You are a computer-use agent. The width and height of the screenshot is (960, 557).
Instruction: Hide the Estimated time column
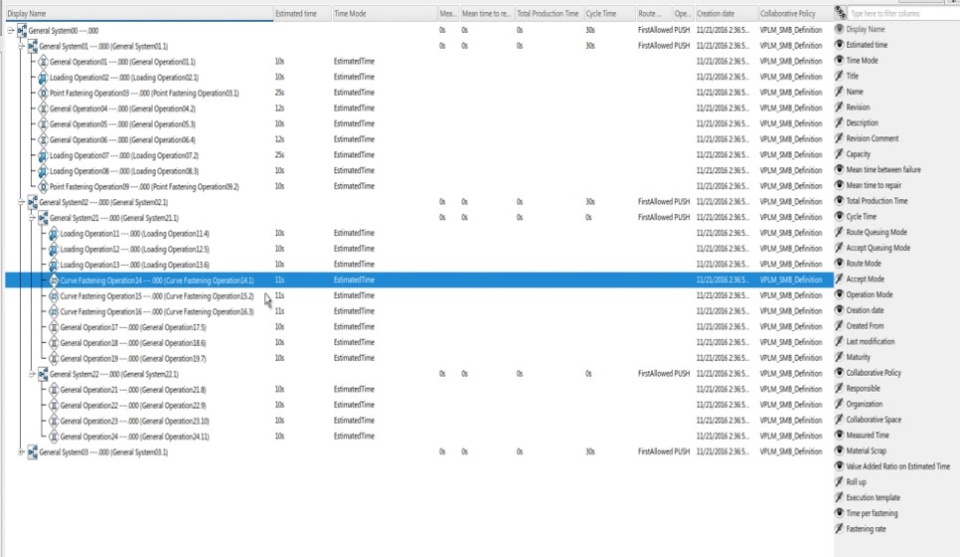coord(839,45)
